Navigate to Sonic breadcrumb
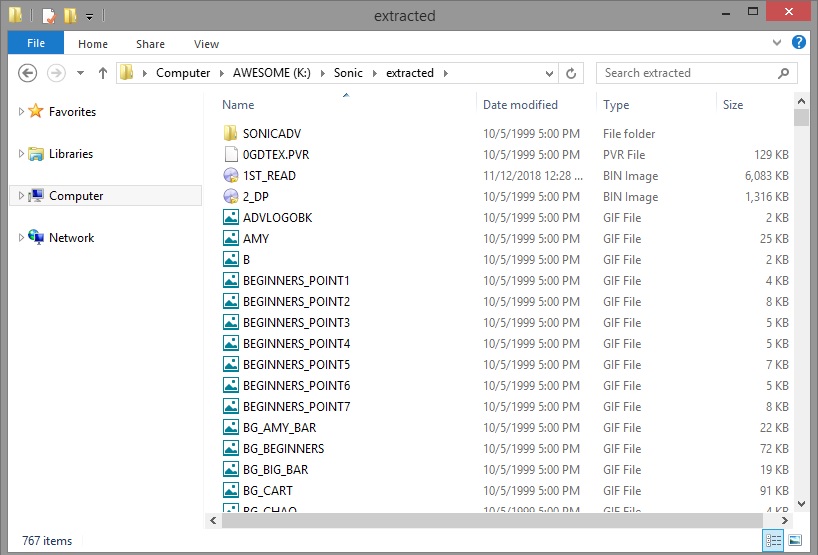 coord(348,73)
